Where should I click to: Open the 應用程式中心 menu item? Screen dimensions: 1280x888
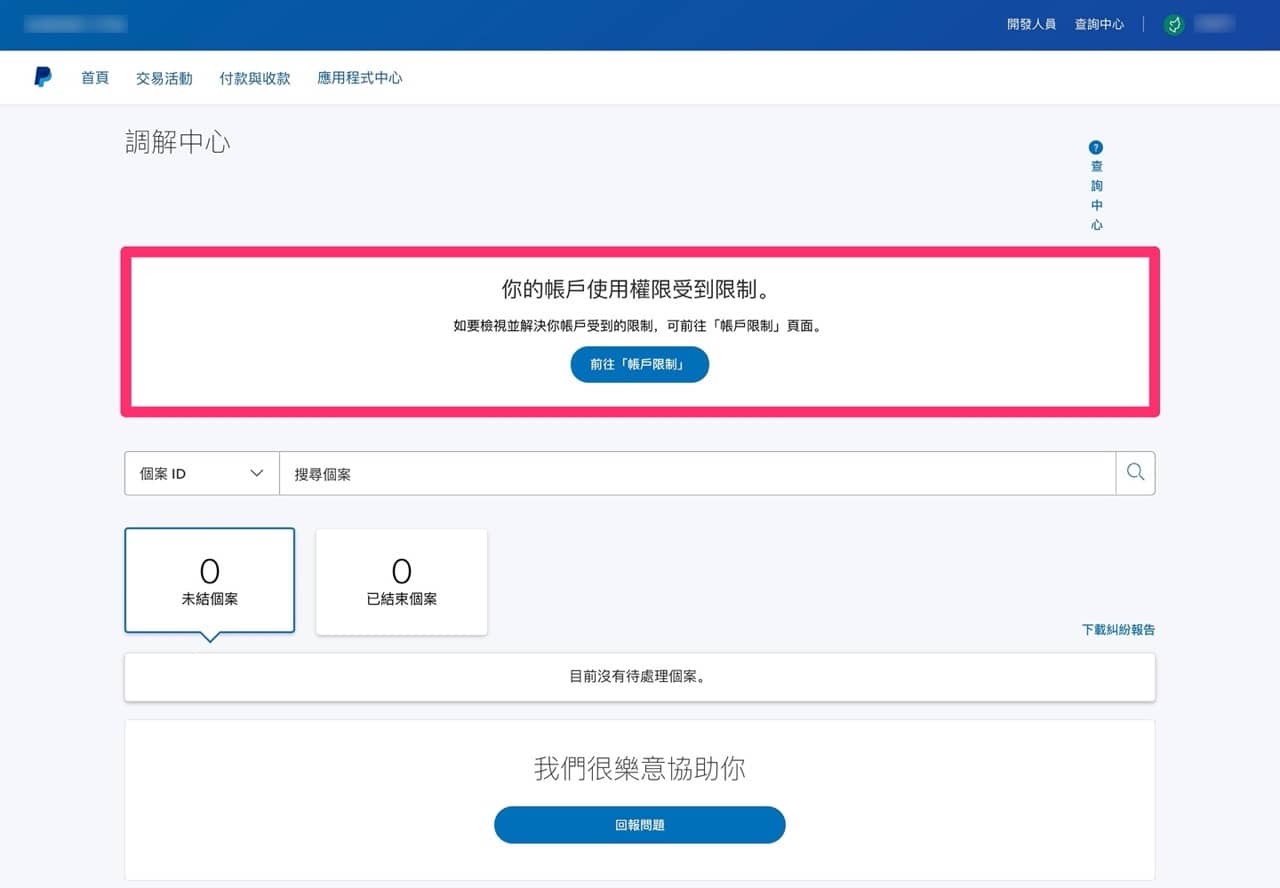[x=360, y=78]
